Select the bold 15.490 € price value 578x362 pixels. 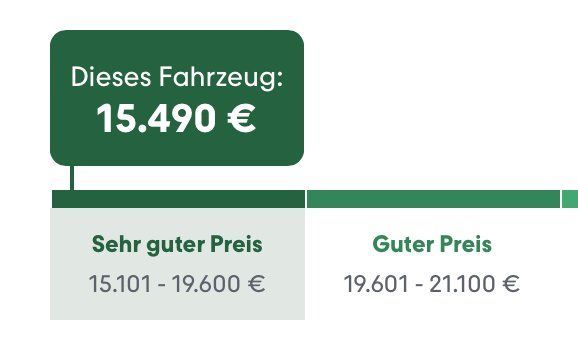[x=176, y=118]
